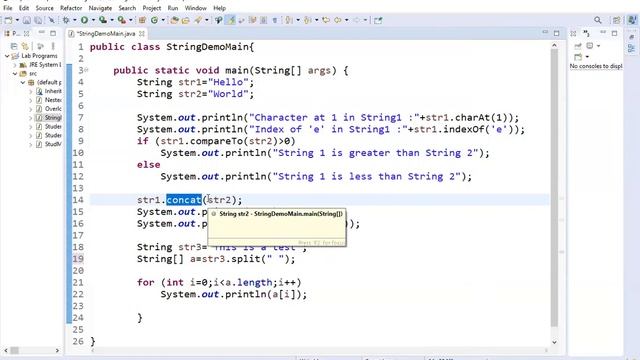Click Collapse All in Package Explorer
The height and width of the screenshot is (360, 640).
coord(14,46)
